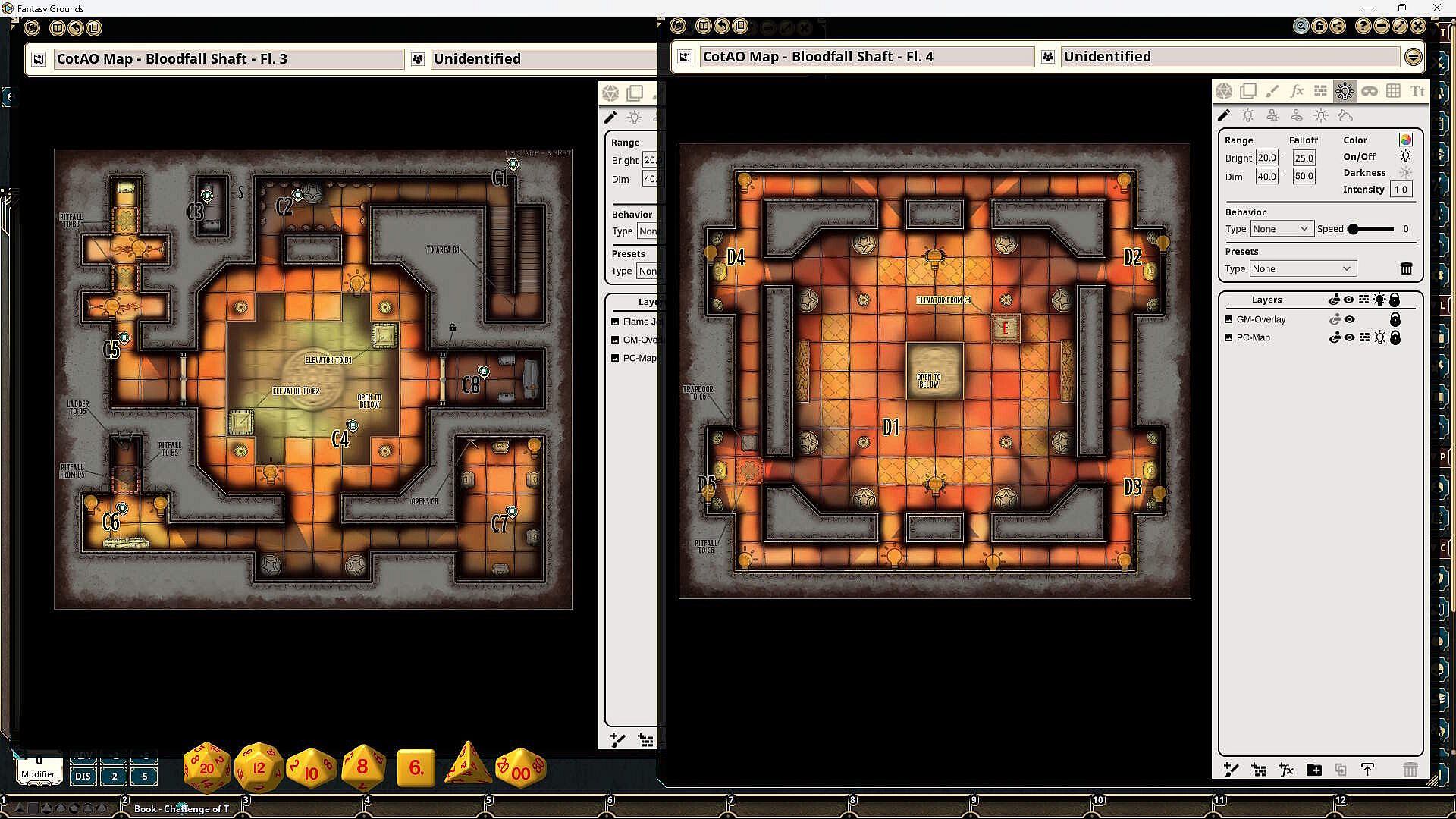The width and height of the screenshot is (1456, 819).
Task: Click add paint layer icon below Fl. 4 layers
Action: (x=1232, y=770)
